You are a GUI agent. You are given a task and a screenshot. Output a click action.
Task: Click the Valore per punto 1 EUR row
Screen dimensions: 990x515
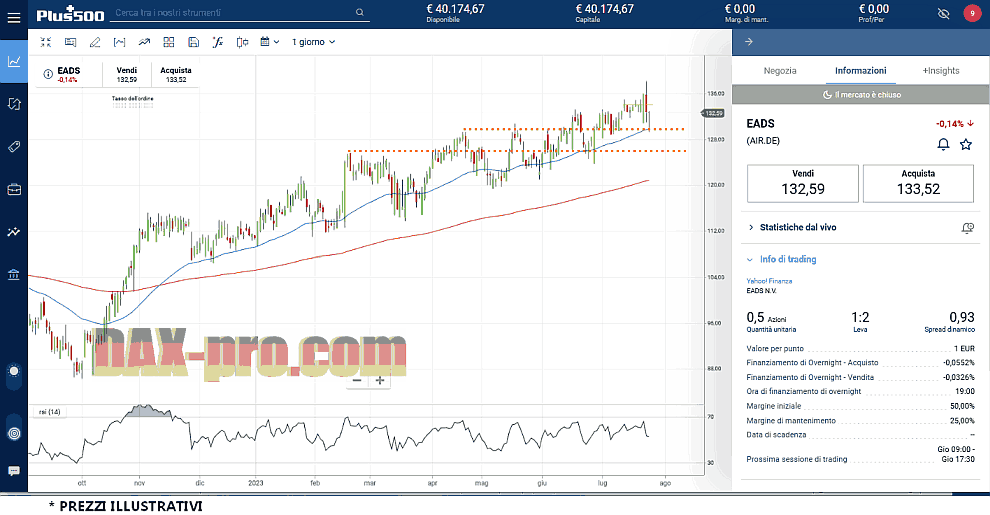861,348
